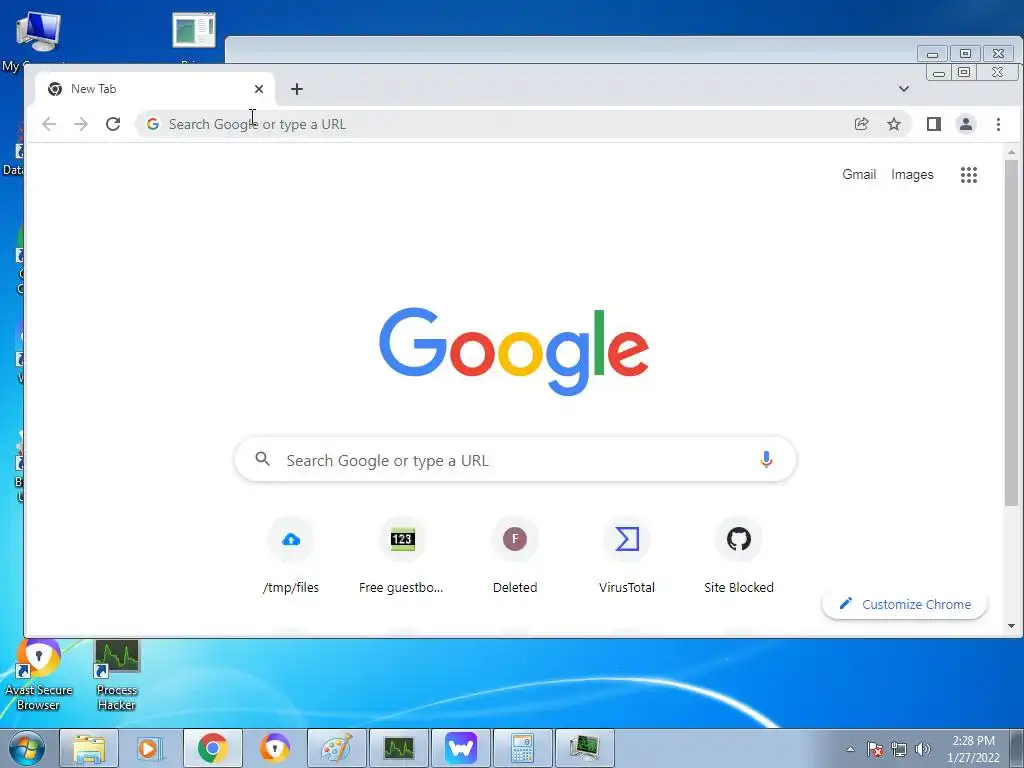Click the taskbar clock showing 2:28 PM
Screen dimensions: 1024x768
pos(973,749)
